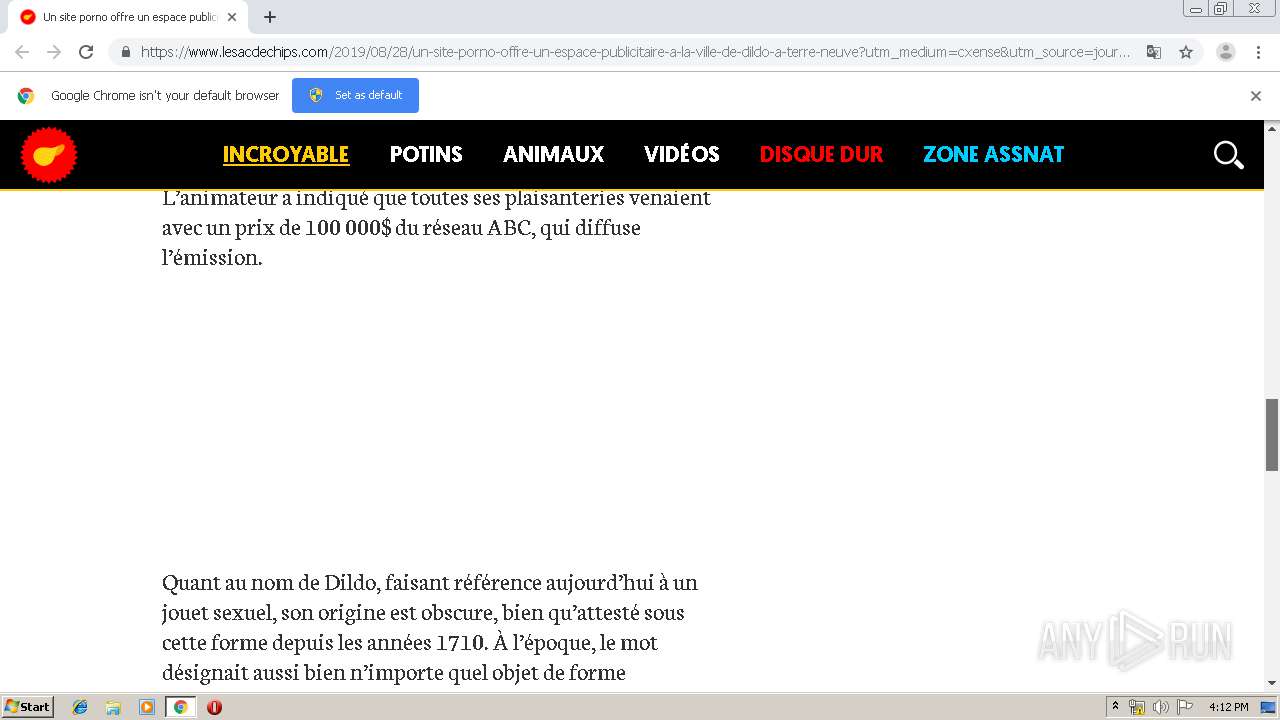Click the scrollbar up arrow

point(1272,128)
